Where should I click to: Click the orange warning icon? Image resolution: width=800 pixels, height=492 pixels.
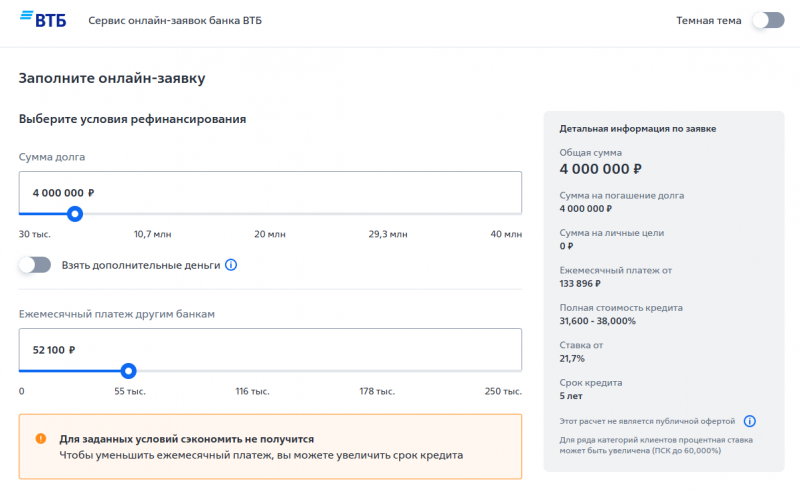(41, 438)
